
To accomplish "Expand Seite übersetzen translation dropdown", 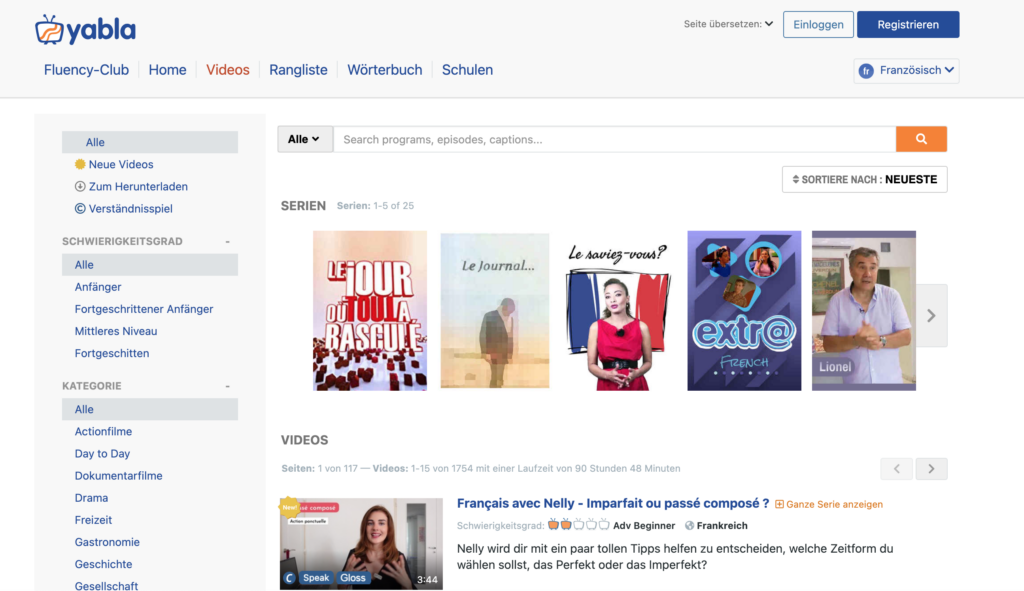I will pos(728,24).
